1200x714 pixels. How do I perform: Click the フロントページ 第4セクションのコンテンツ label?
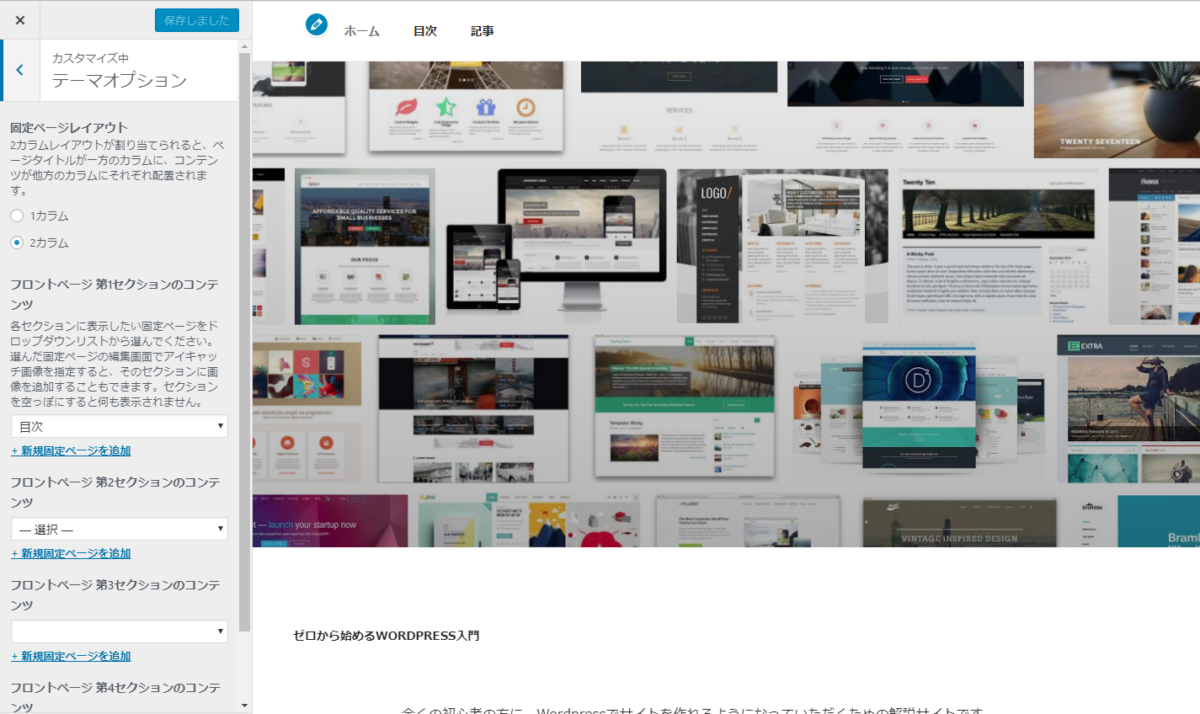click(114, 697)
